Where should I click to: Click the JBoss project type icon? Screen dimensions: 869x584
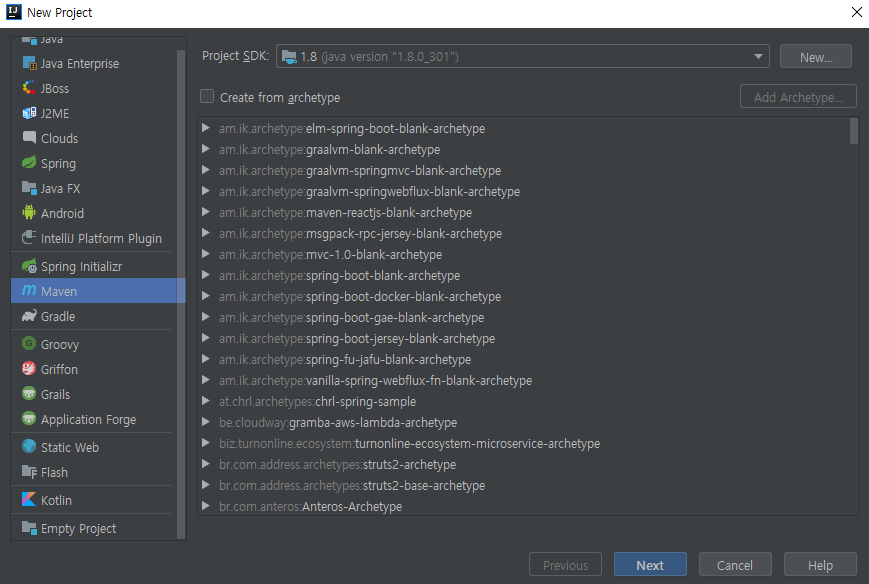29,88
